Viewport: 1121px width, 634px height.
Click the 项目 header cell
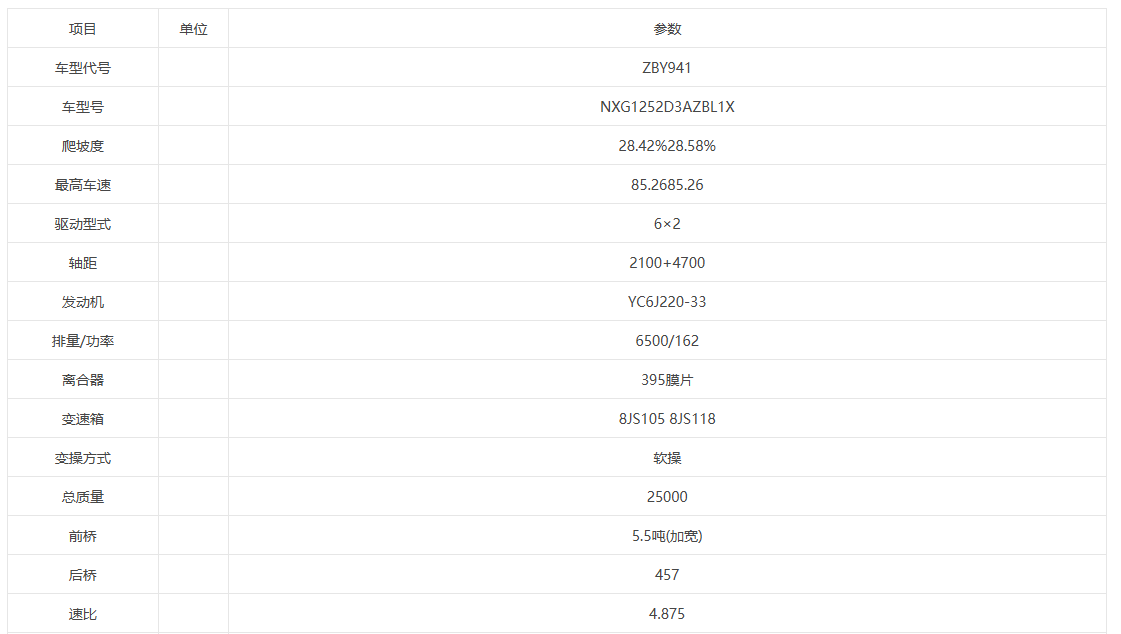coord(83,29)
